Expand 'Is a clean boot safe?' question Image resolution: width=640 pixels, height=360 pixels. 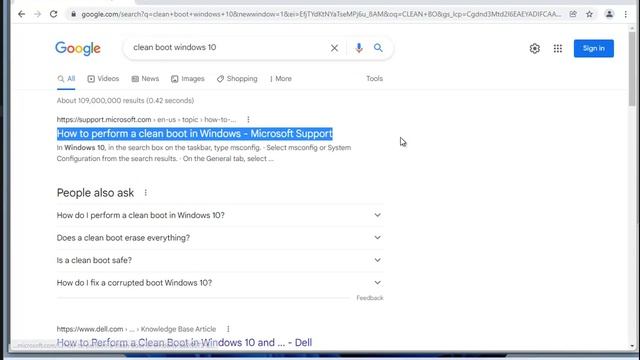(x=220, y=260)
